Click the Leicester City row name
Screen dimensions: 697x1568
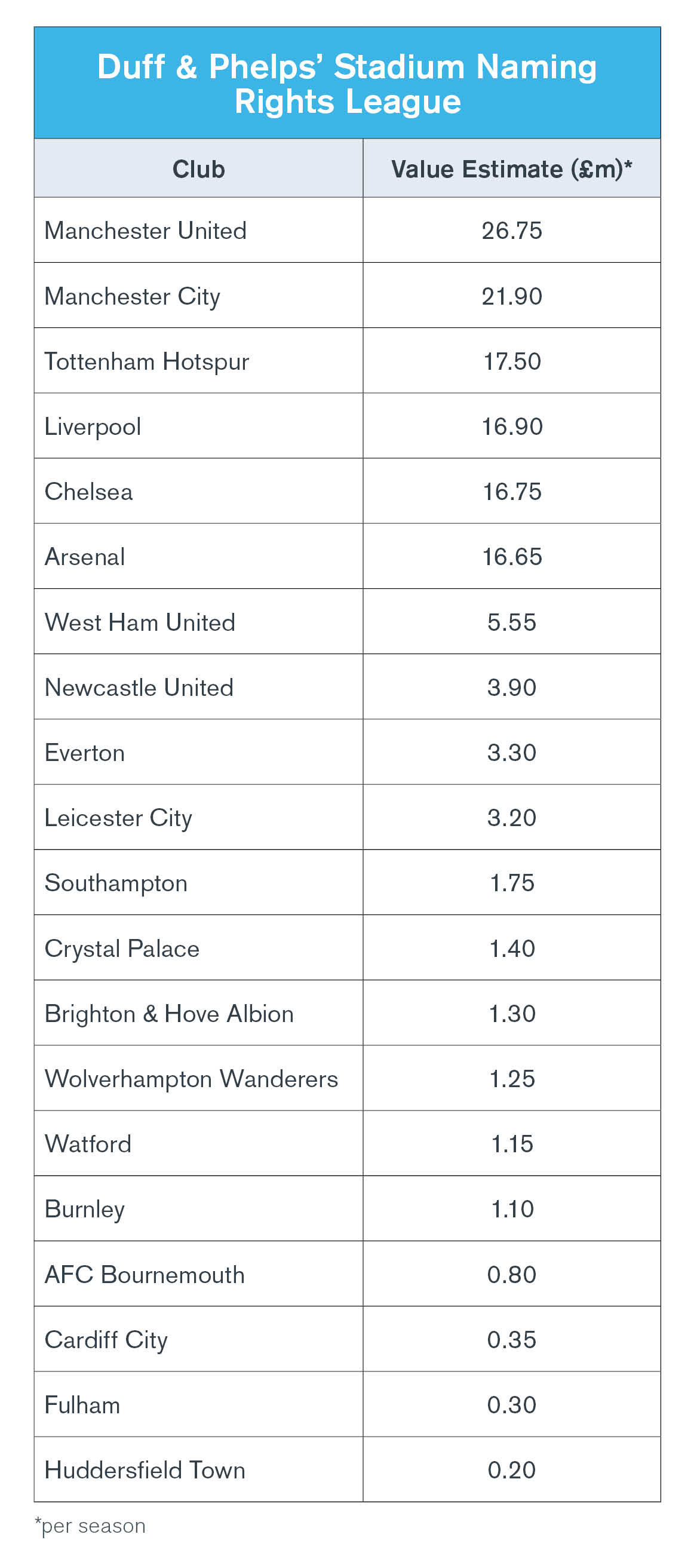(118, 818)
